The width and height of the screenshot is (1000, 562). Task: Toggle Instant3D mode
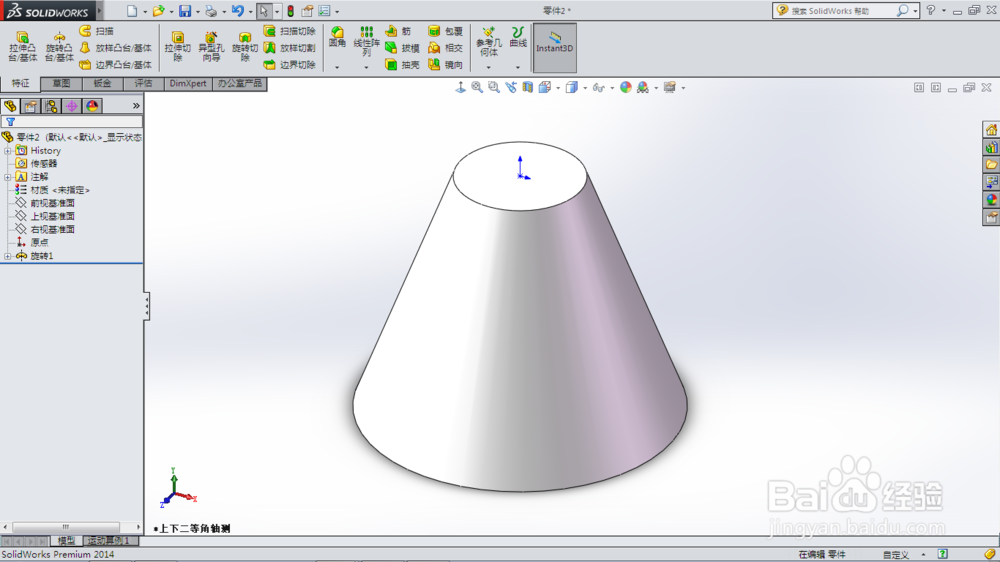coord(554,48)
